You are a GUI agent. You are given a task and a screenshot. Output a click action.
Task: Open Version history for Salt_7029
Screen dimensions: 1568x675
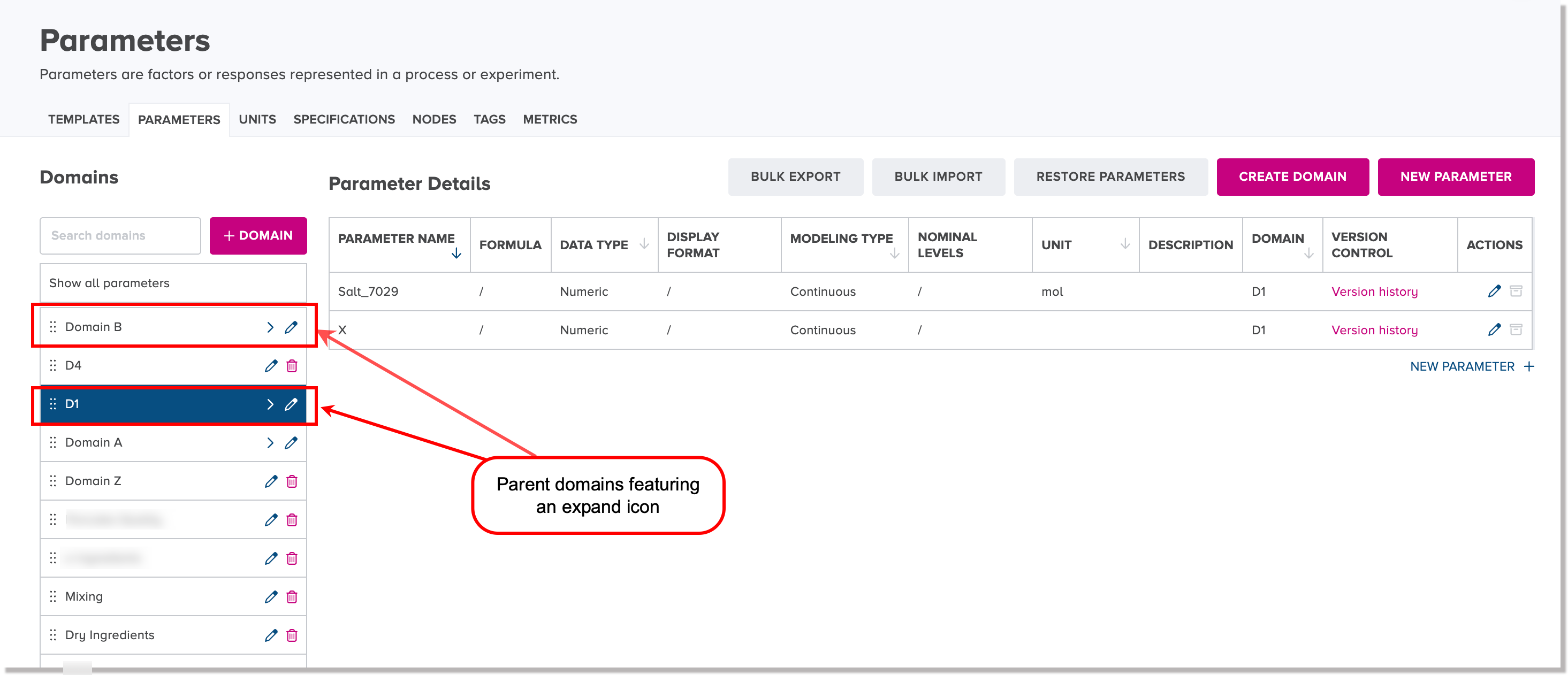(1374, 292)
